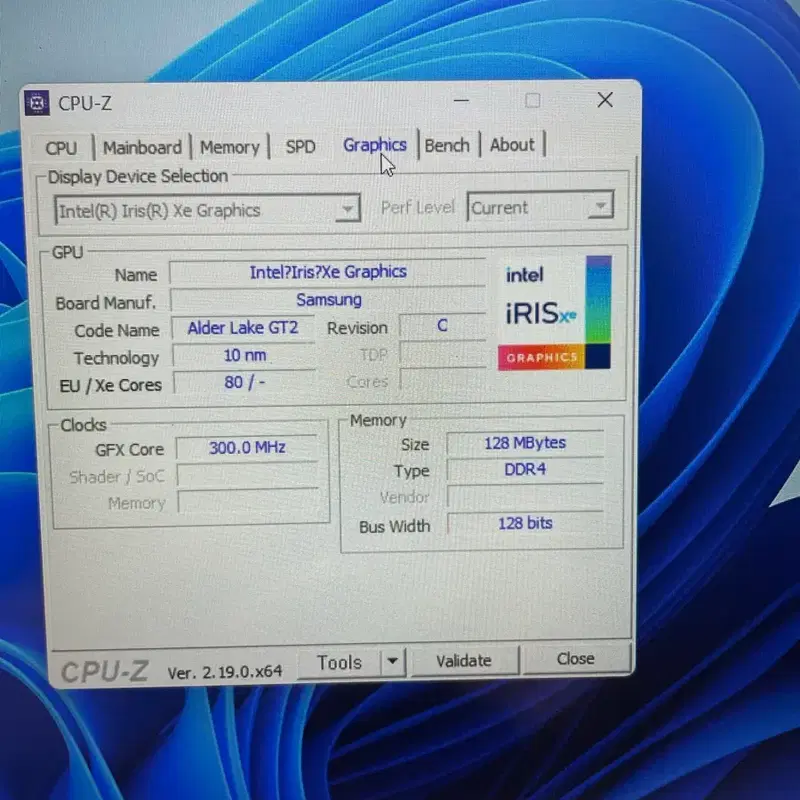Image resolution: width=800 pixels, height=800 pixels.
Task: Switch to the Bench tab
Action: tap(447, 145)
